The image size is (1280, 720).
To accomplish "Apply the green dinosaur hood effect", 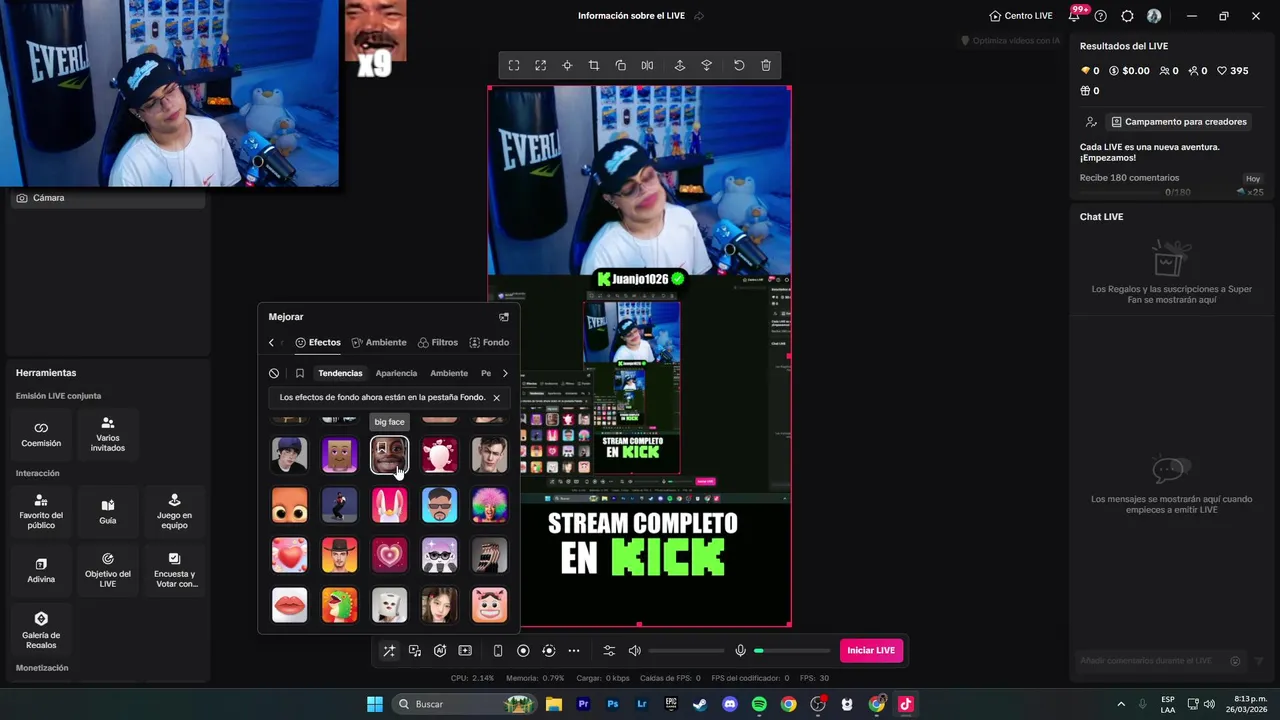I will click(339, 605).
